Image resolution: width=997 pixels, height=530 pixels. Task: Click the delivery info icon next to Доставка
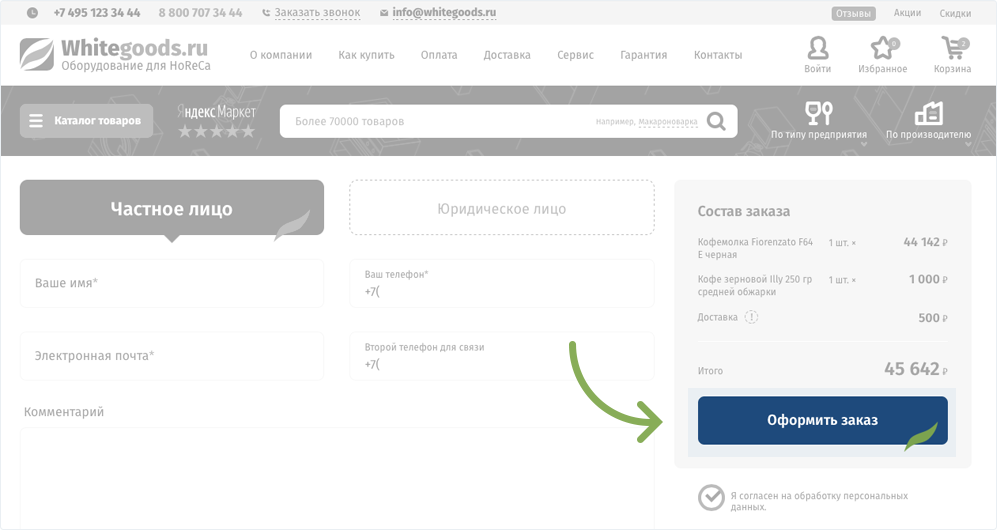point(751,317)
